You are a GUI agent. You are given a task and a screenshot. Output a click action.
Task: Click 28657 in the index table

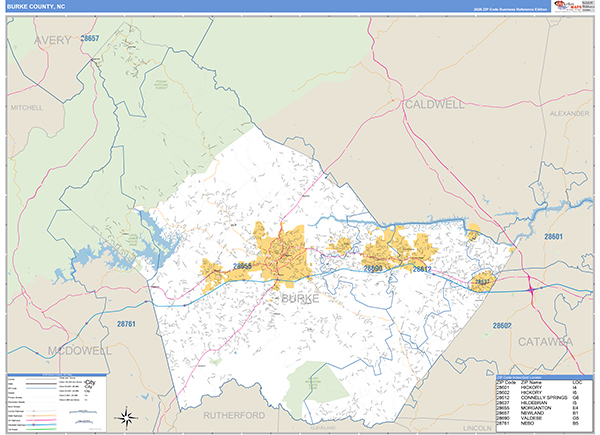(x=503, y=413)
